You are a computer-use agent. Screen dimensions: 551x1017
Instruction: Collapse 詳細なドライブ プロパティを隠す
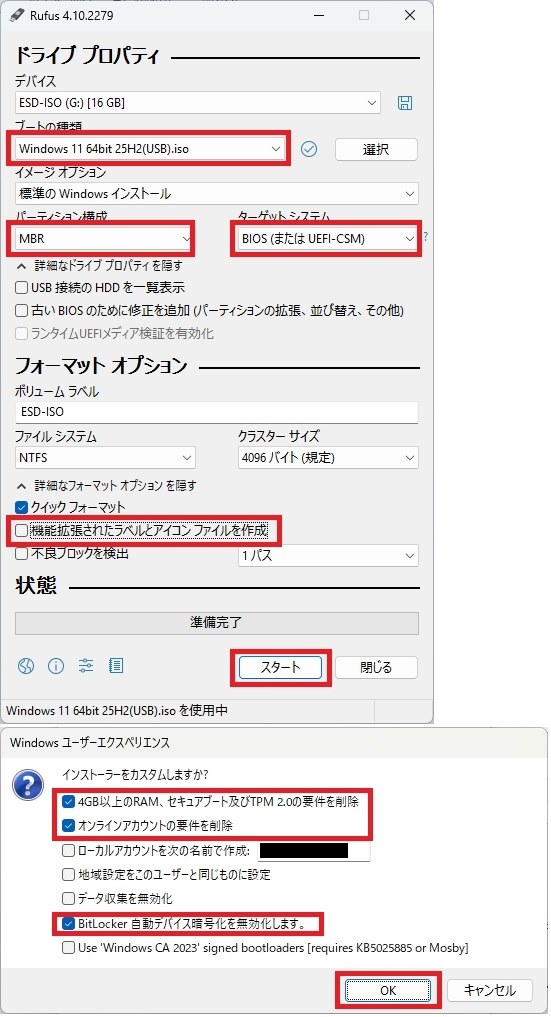100,265
